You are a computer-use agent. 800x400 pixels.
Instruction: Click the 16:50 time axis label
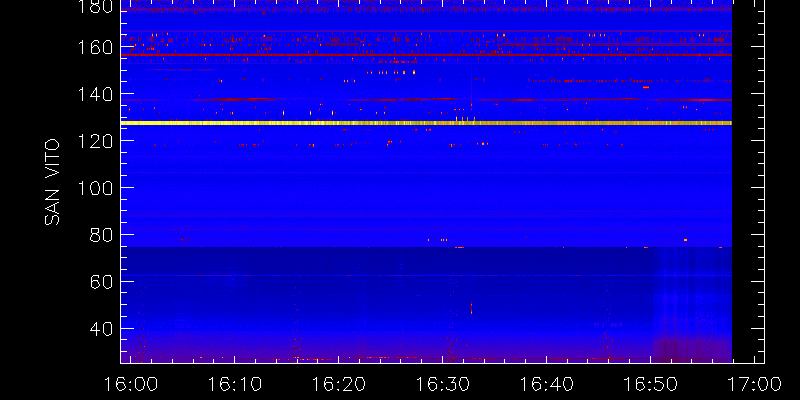[x=650, y=384]
